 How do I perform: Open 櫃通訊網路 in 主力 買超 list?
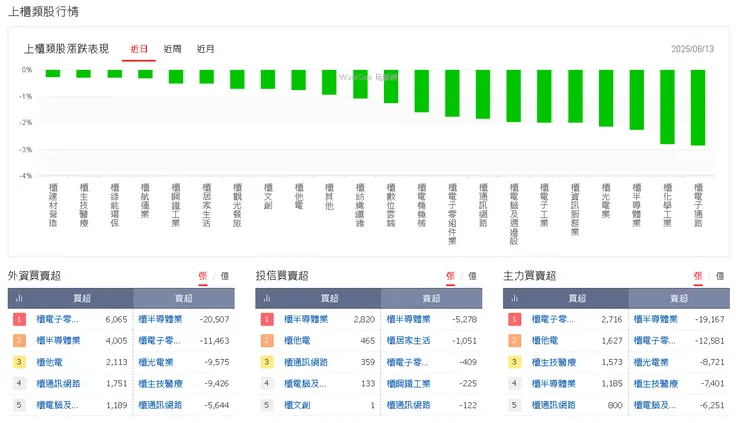(x=554, y=405)
